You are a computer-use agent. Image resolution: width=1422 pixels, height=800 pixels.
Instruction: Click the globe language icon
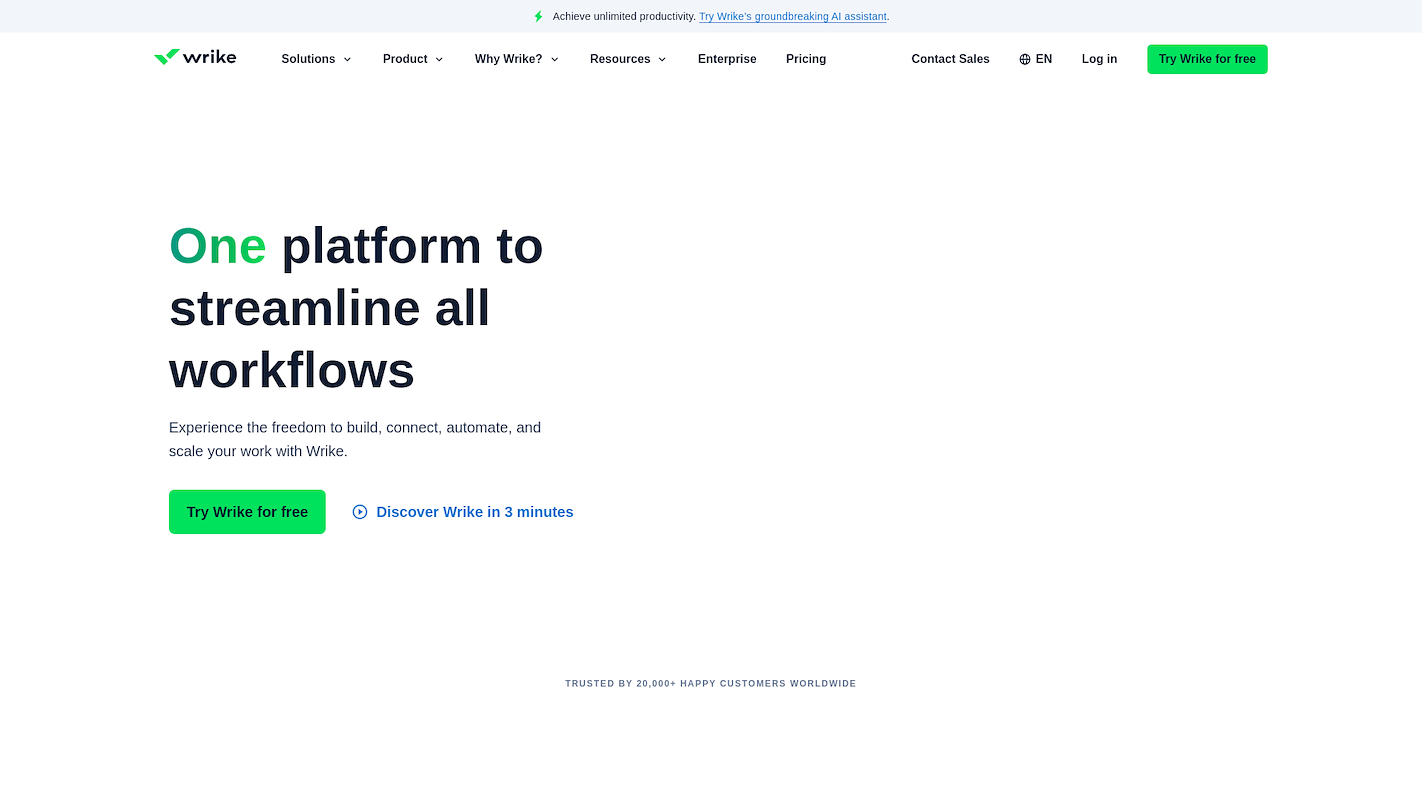pos(1025,59)
